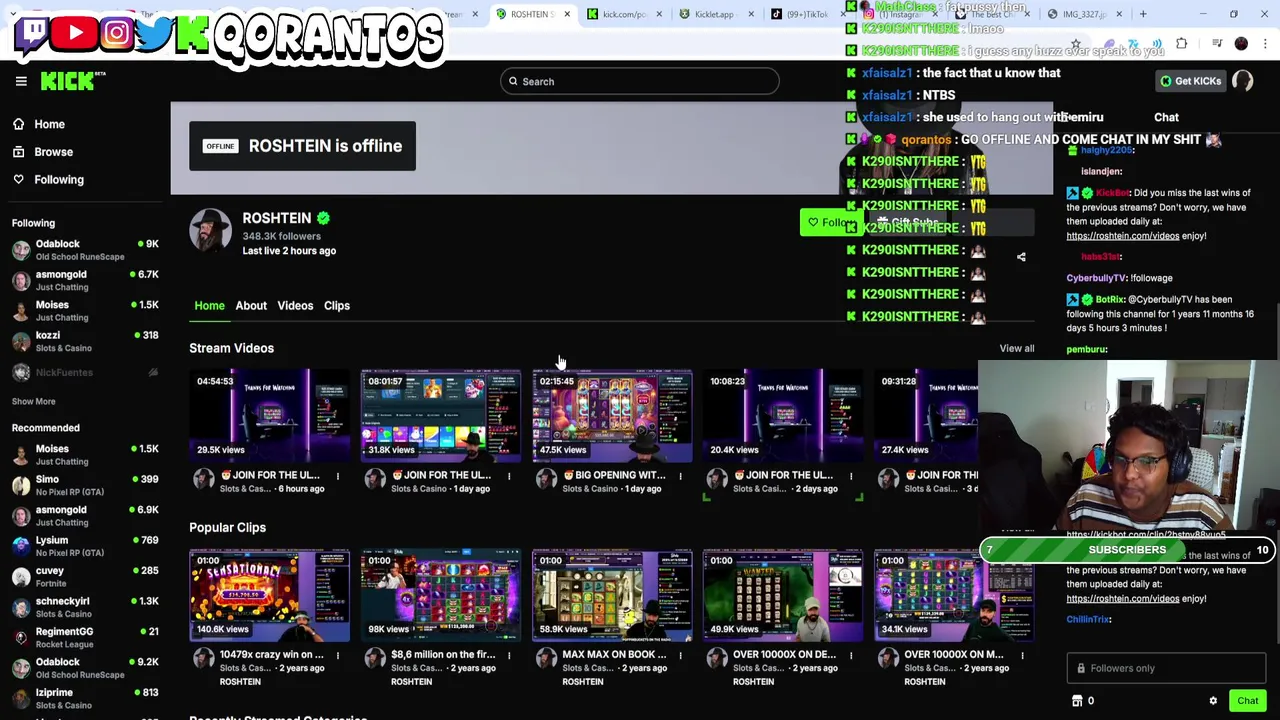The image size is (1280, 720).
Task: Open options menu for Big Opening video
Action: pos(680,476)
